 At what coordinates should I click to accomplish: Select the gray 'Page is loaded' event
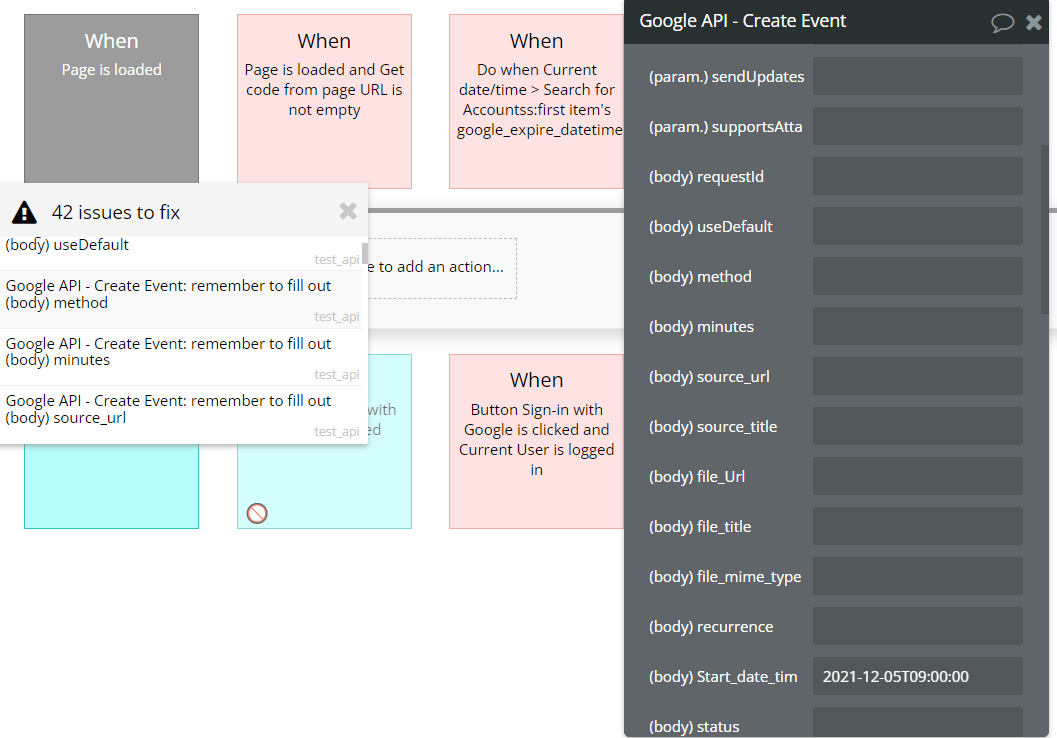(x=111, y=98)
